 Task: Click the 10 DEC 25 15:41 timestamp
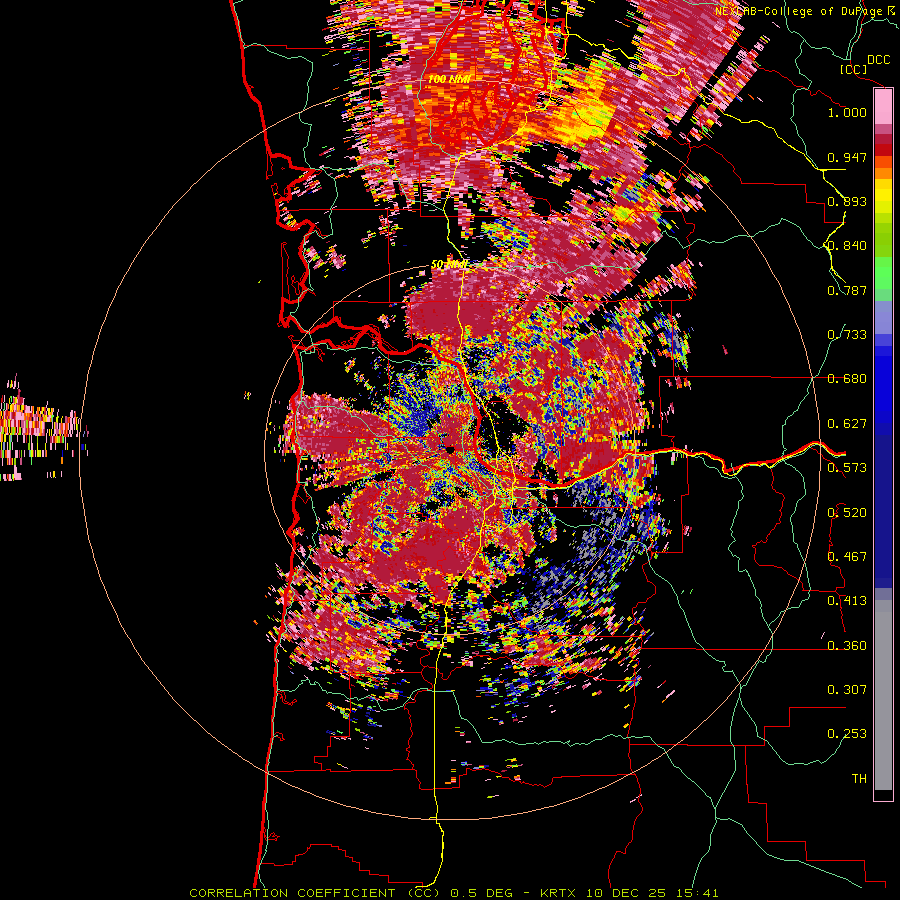[653, 893]
